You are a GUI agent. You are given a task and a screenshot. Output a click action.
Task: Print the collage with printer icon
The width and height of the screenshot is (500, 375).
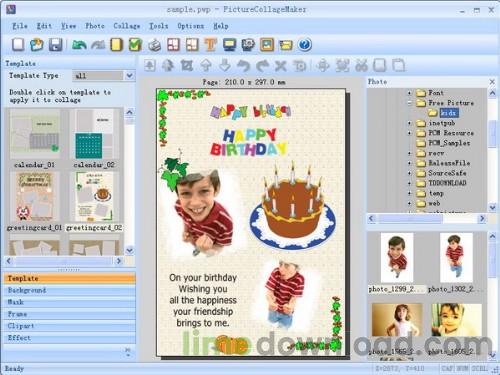154,45
